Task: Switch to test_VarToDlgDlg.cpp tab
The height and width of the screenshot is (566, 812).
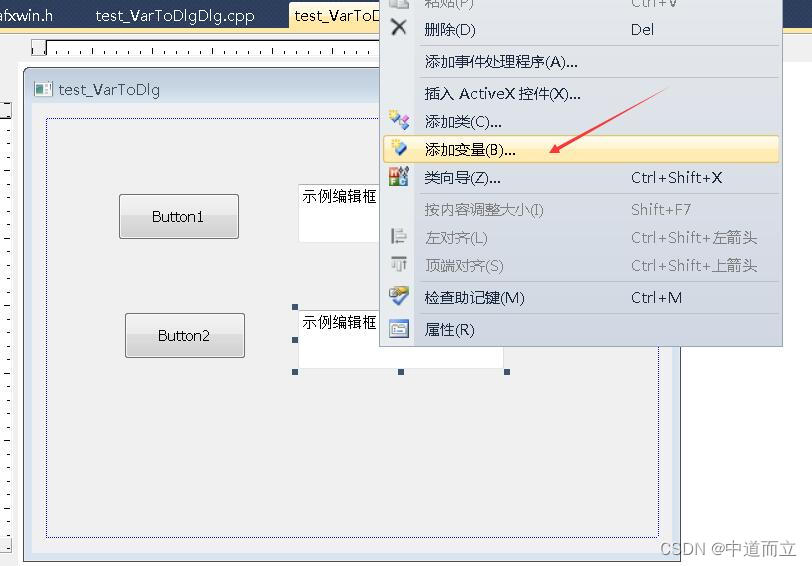Action: (x=175, y=16)
